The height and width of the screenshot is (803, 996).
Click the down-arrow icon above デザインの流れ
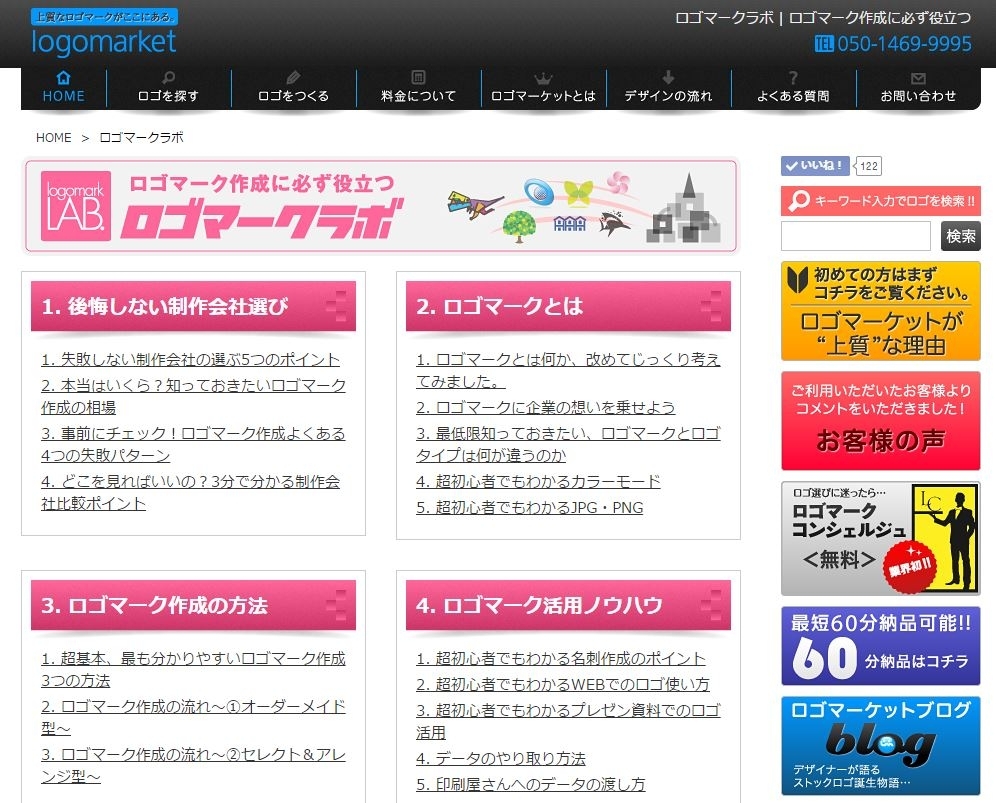pos(668,78)
